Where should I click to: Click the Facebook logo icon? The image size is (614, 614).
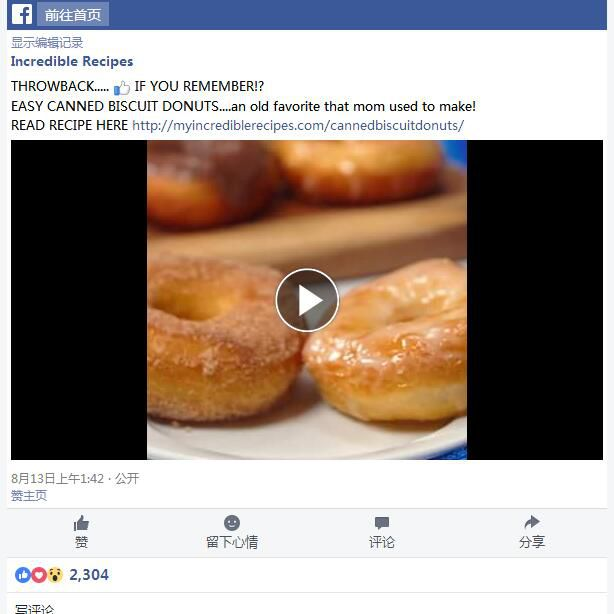[x=22, y=14]
